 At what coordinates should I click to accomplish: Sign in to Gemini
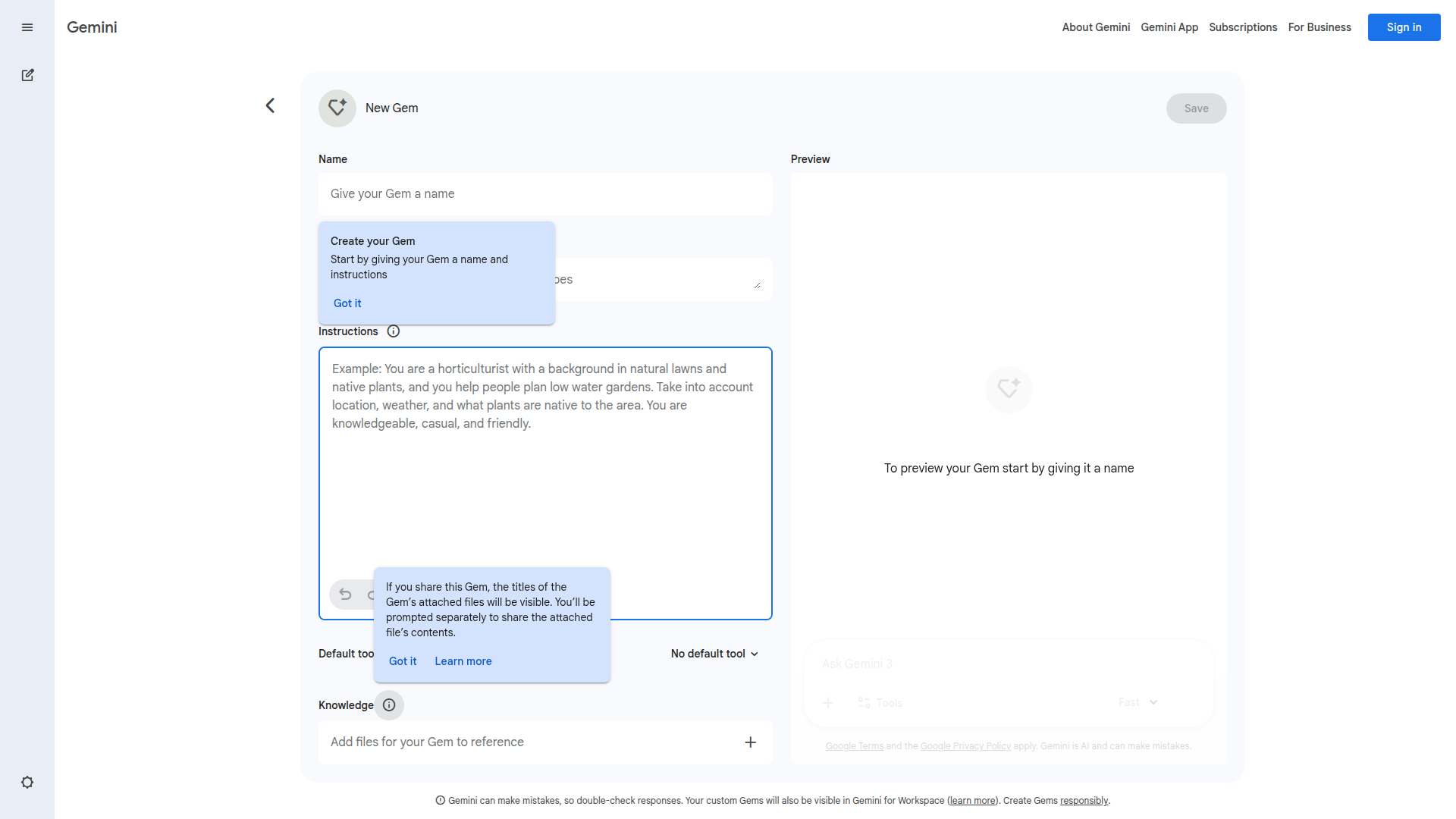pos(1404,27)
